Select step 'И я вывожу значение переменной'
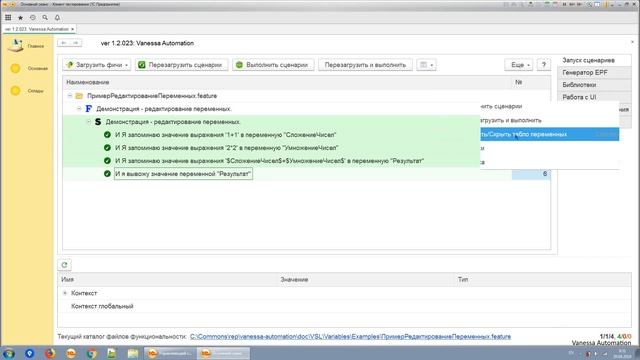This screenshot has width=640, height=360. click(x=183, y=174)
